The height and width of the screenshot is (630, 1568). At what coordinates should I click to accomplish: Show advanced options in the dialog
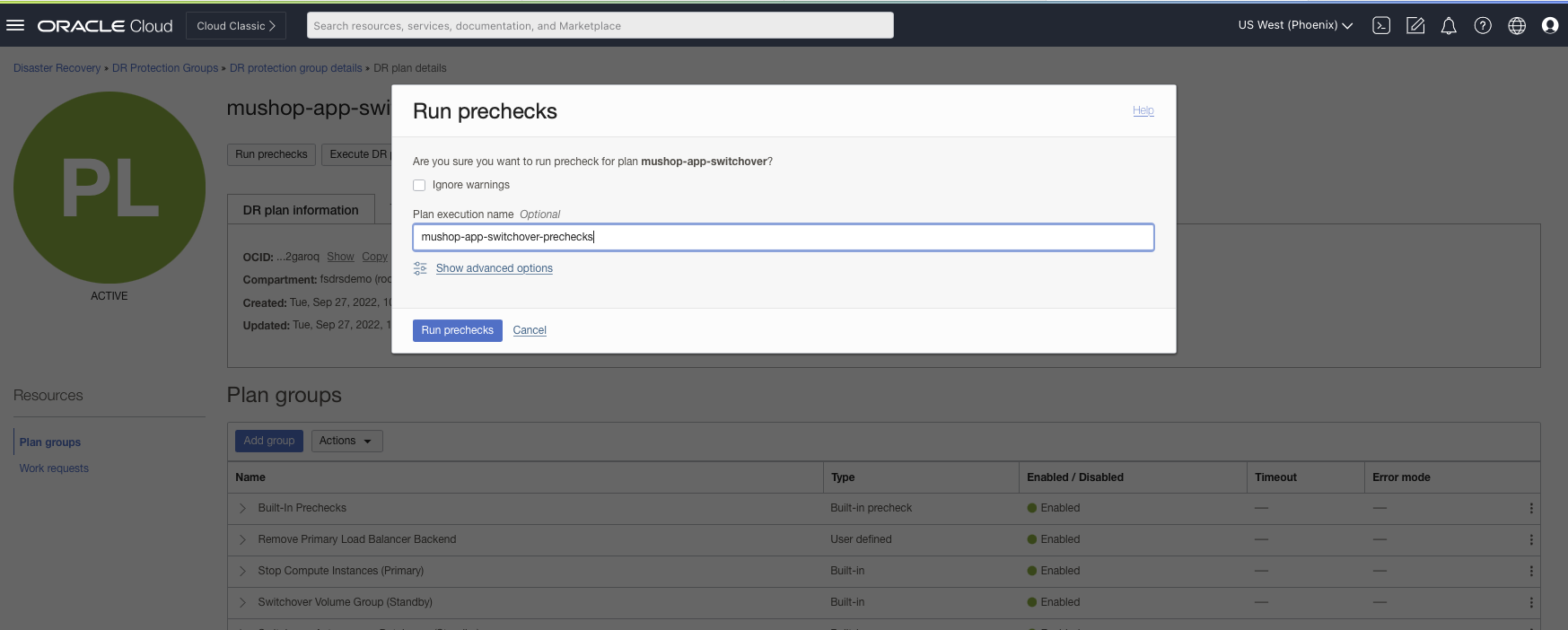coord(494,268)
